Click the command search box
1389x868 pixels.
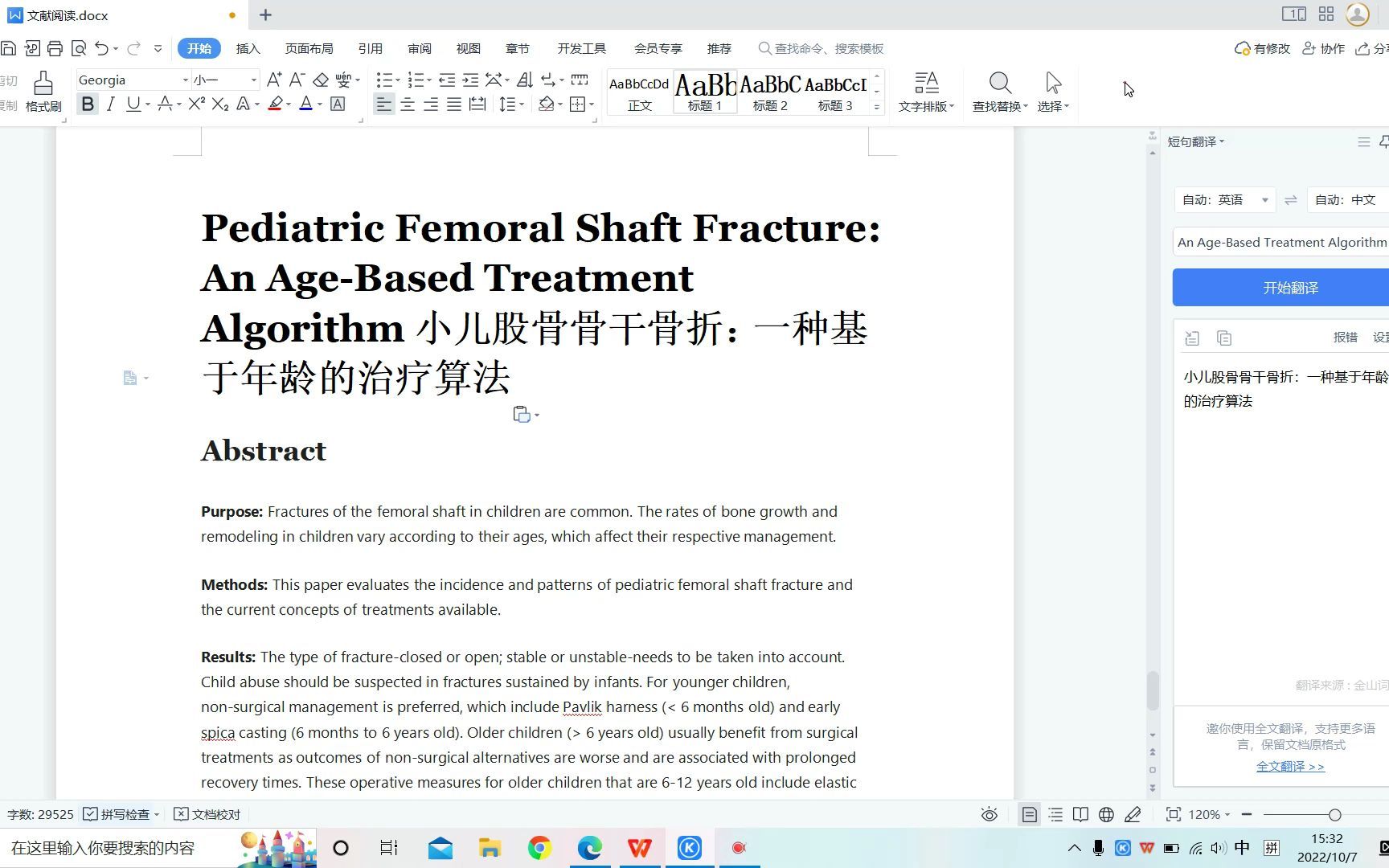[x=822, y=48]
